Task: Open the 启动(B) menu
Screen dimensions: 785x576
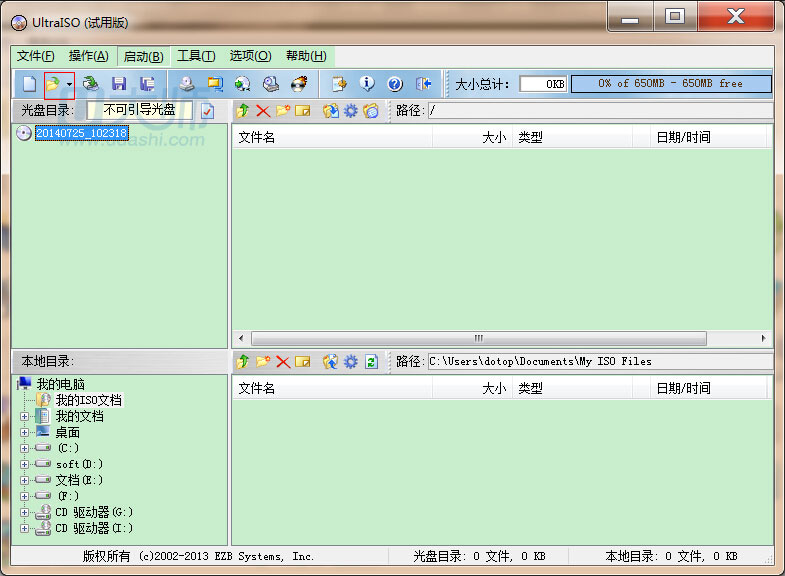Action: (143, 56)
